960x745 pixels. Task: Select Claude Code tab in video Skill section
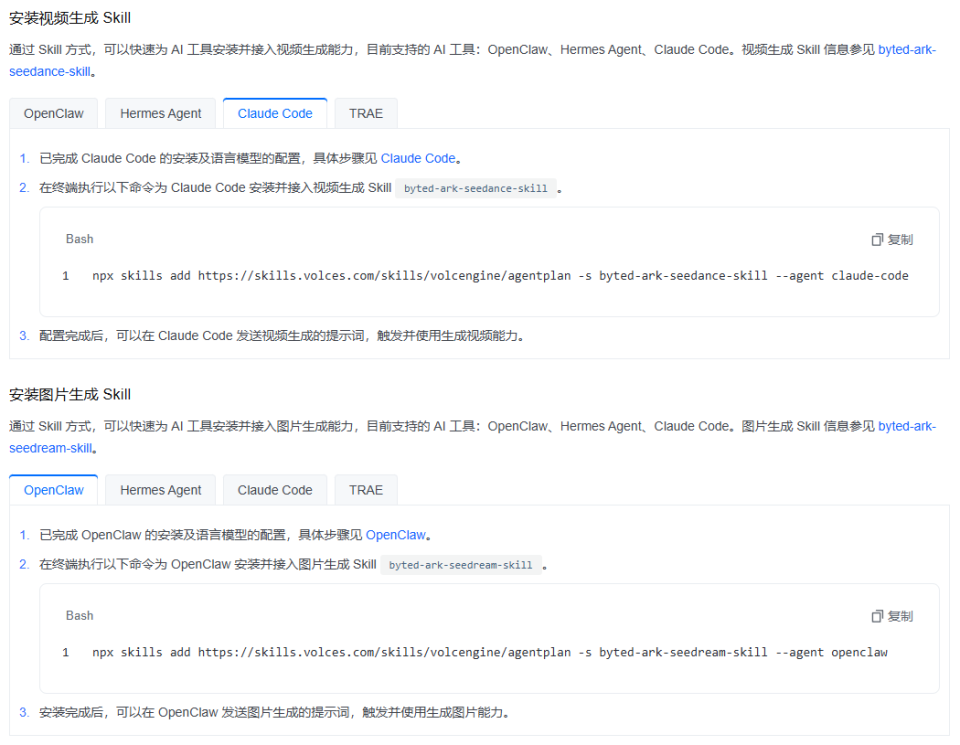point(275,114)
